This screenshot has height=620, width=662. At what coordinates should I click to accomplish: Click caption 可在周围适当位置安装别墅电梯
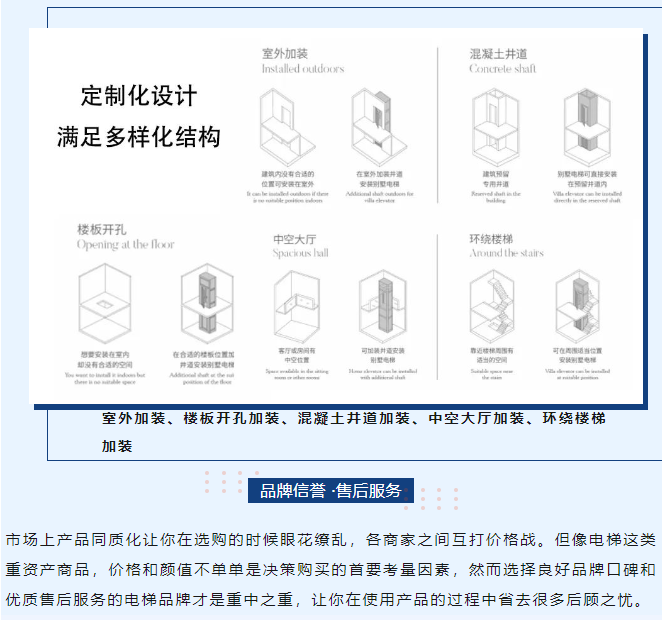tap(578, 355)
